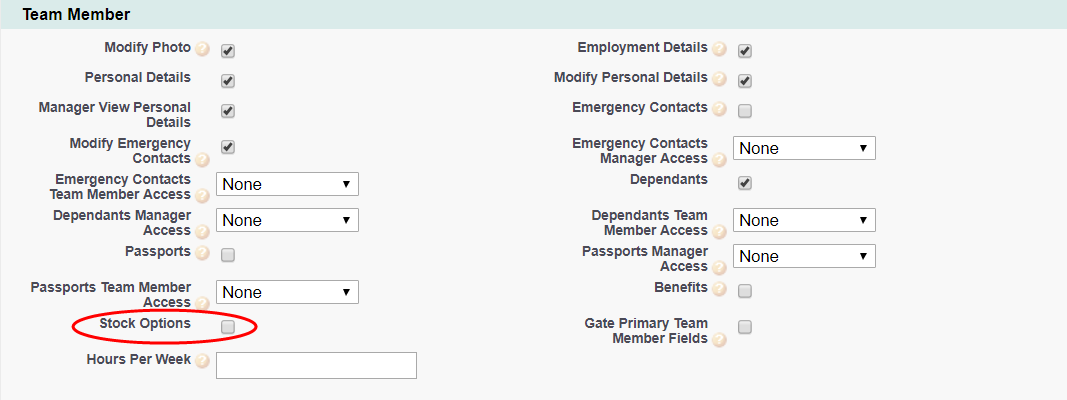Viewport: 1067px width, 400px height.
Task: Click help icon next to Hours Per Week
Action: pos(202,362)
